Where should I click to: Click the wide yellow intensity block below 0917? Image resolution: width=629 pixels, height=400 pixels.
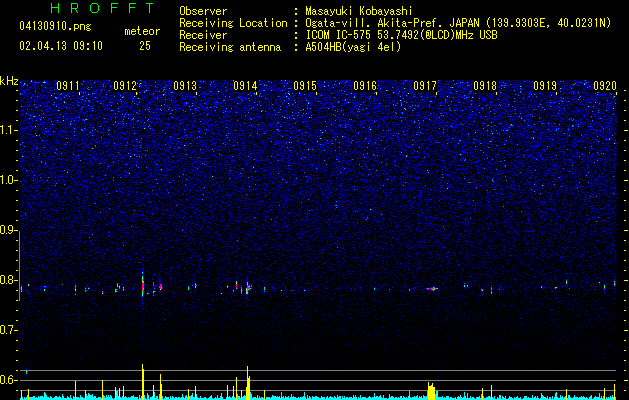[431, 391]
